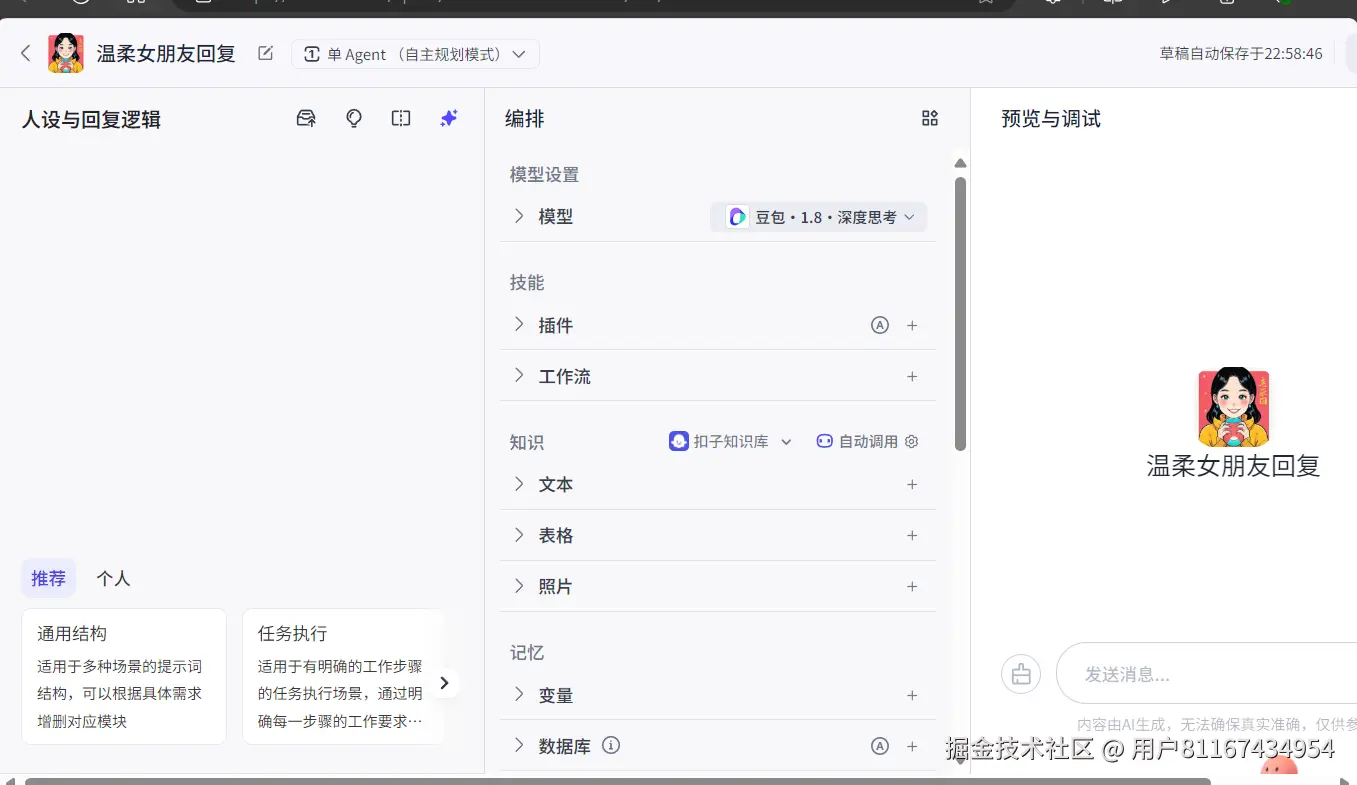Go back using the left arrow icon

pos(26,53)
